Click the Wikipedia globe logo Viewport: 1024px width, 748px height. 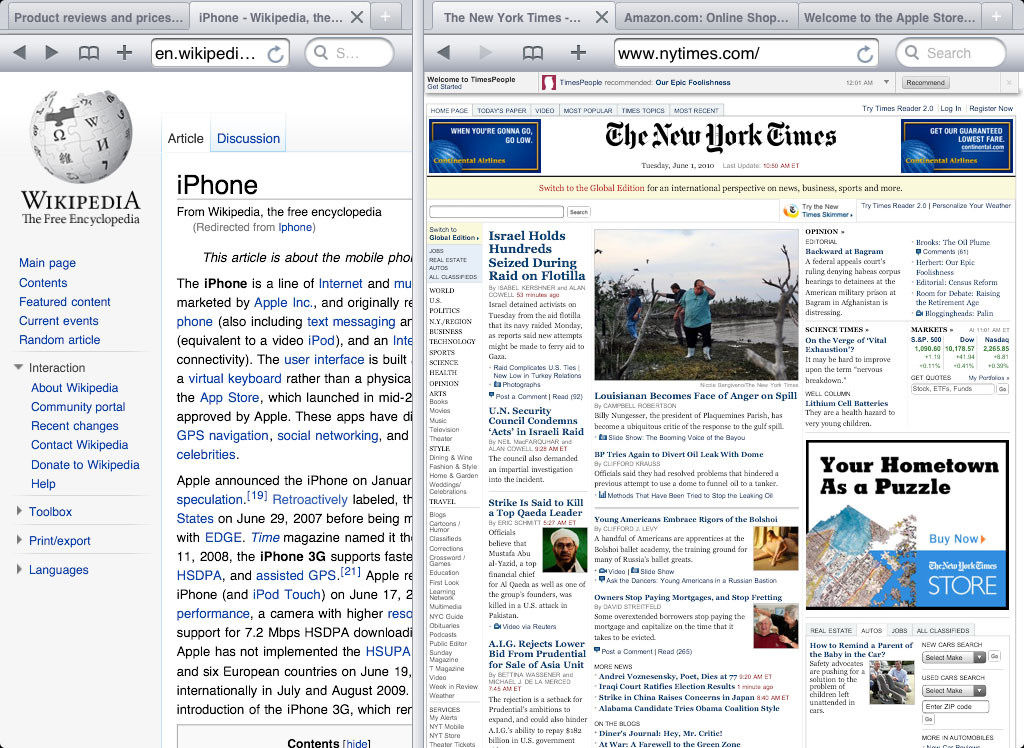81,137
